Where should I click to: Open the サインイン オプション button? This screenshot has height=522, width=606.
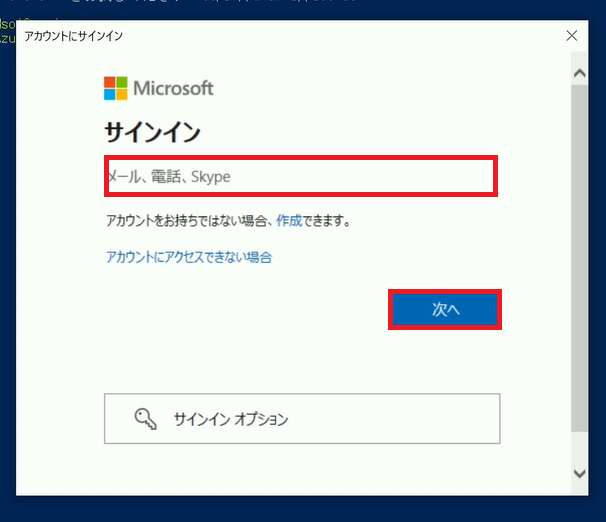[x=302, y=419]
